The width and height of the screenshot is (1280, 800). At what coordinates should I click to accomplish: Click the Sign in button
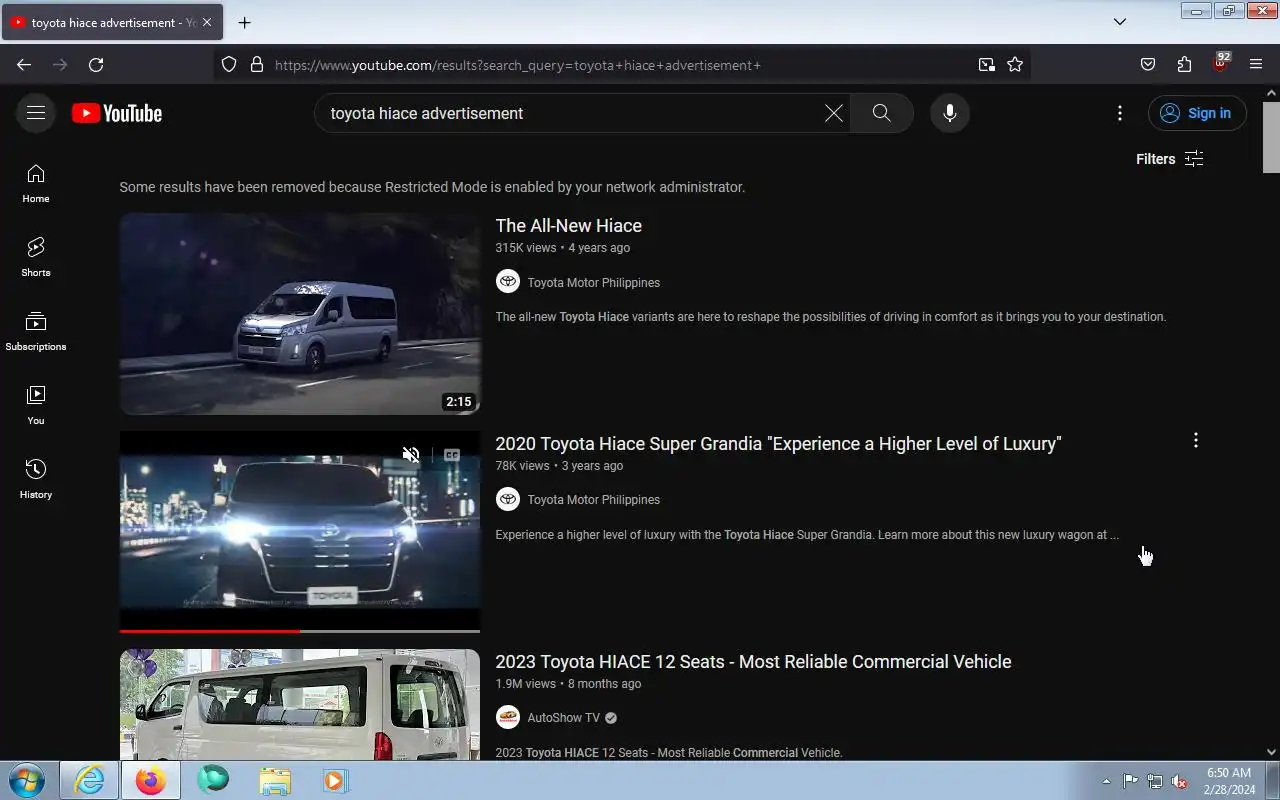pos(1197,113)
